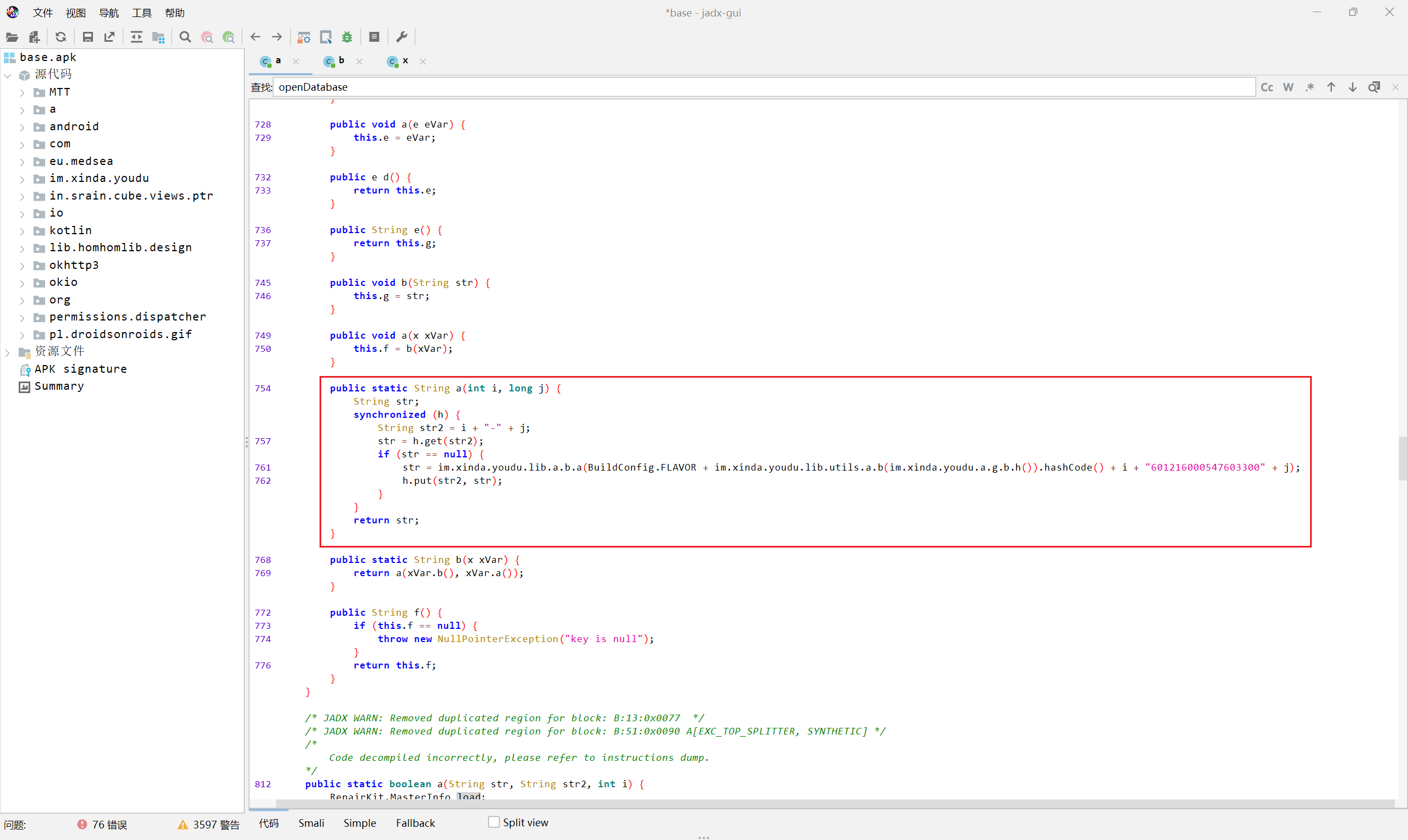
Task: Close the class tab x
Action: [422, 62]
